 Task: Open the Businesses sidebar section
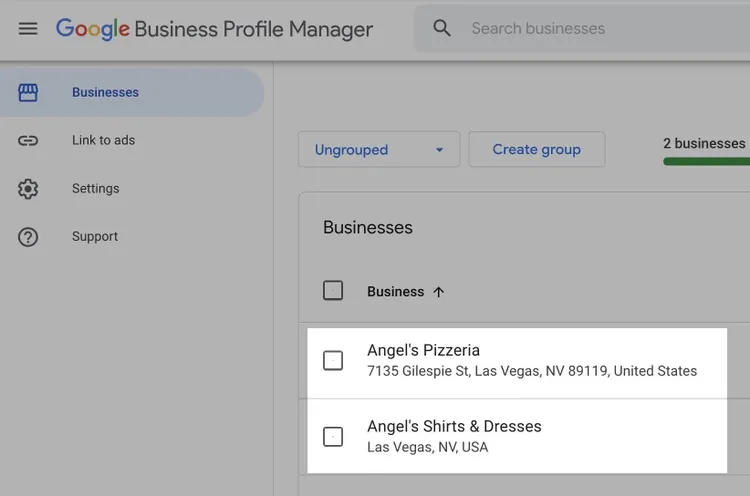coord(132,92)
